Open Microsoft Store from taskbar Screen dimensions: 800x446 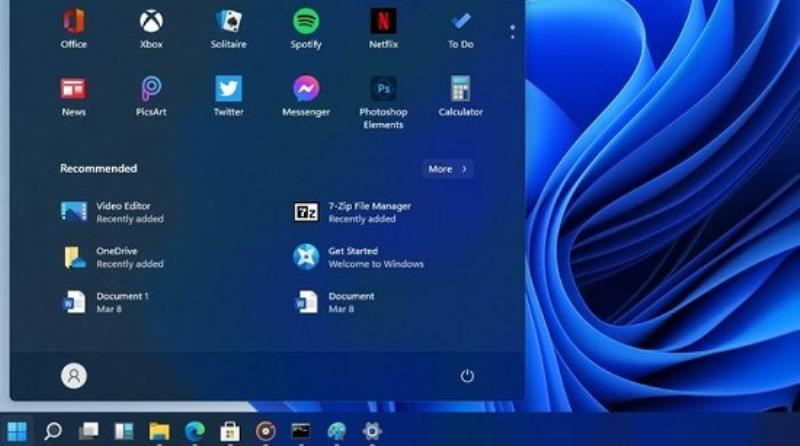click(x=230, y=431)
